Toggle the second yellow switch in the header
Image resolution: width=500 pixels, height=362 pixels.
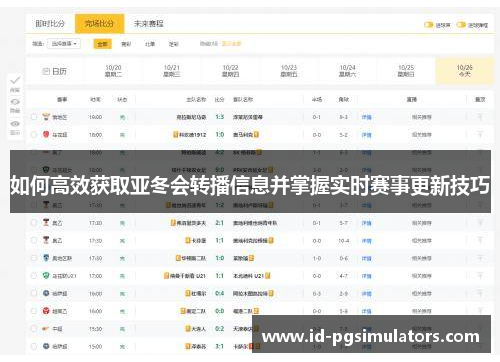click(x=461, y=25)
